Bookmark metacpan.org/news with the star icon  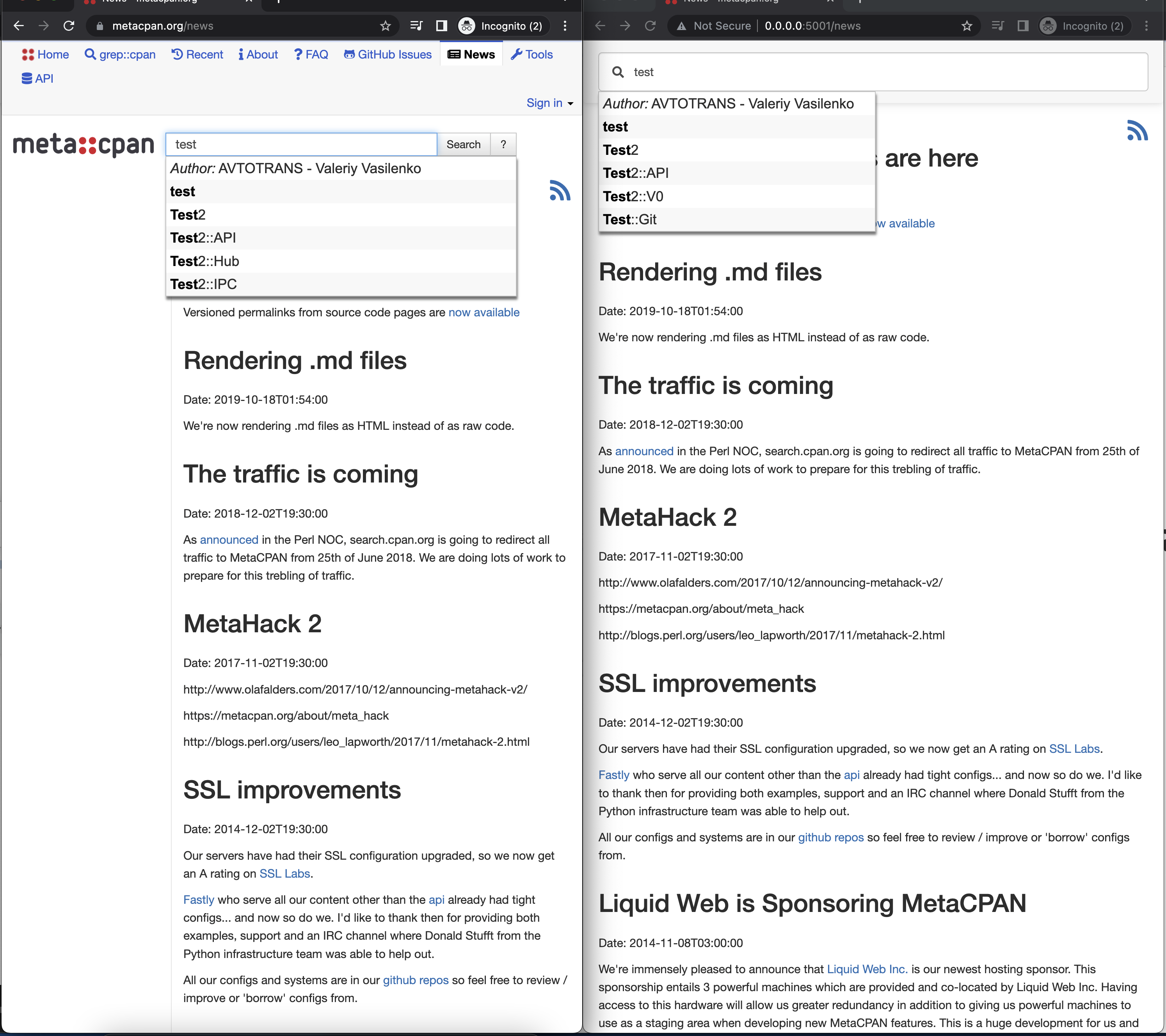(x=386, y=26)
